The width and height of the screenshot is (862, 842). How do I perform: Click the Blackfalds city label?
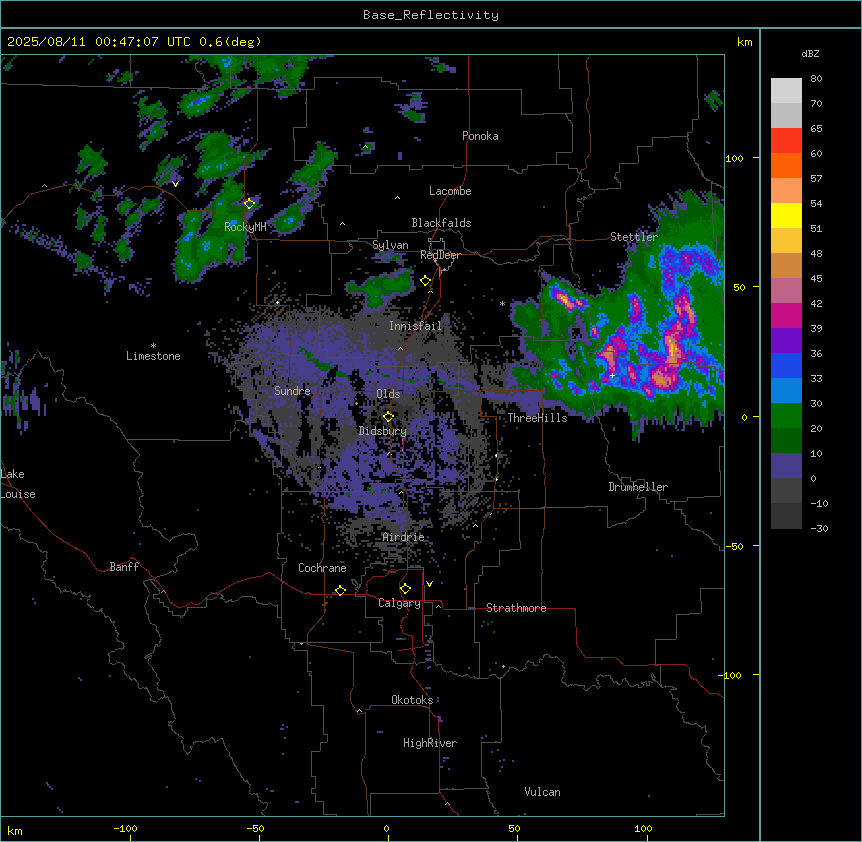point(441,223)
